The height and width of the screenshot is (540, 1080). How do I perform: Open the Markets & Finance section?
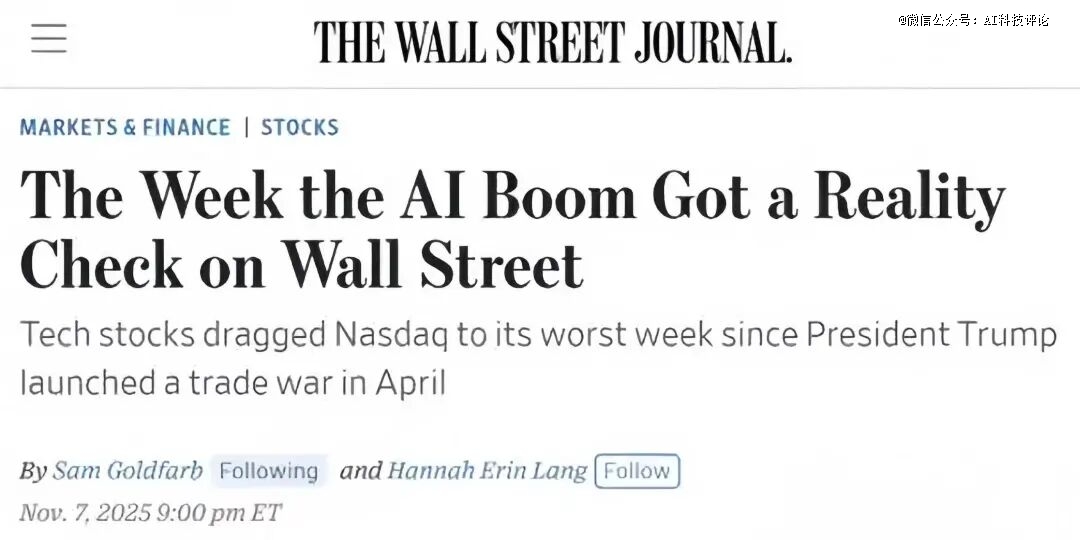pos(125,127)
